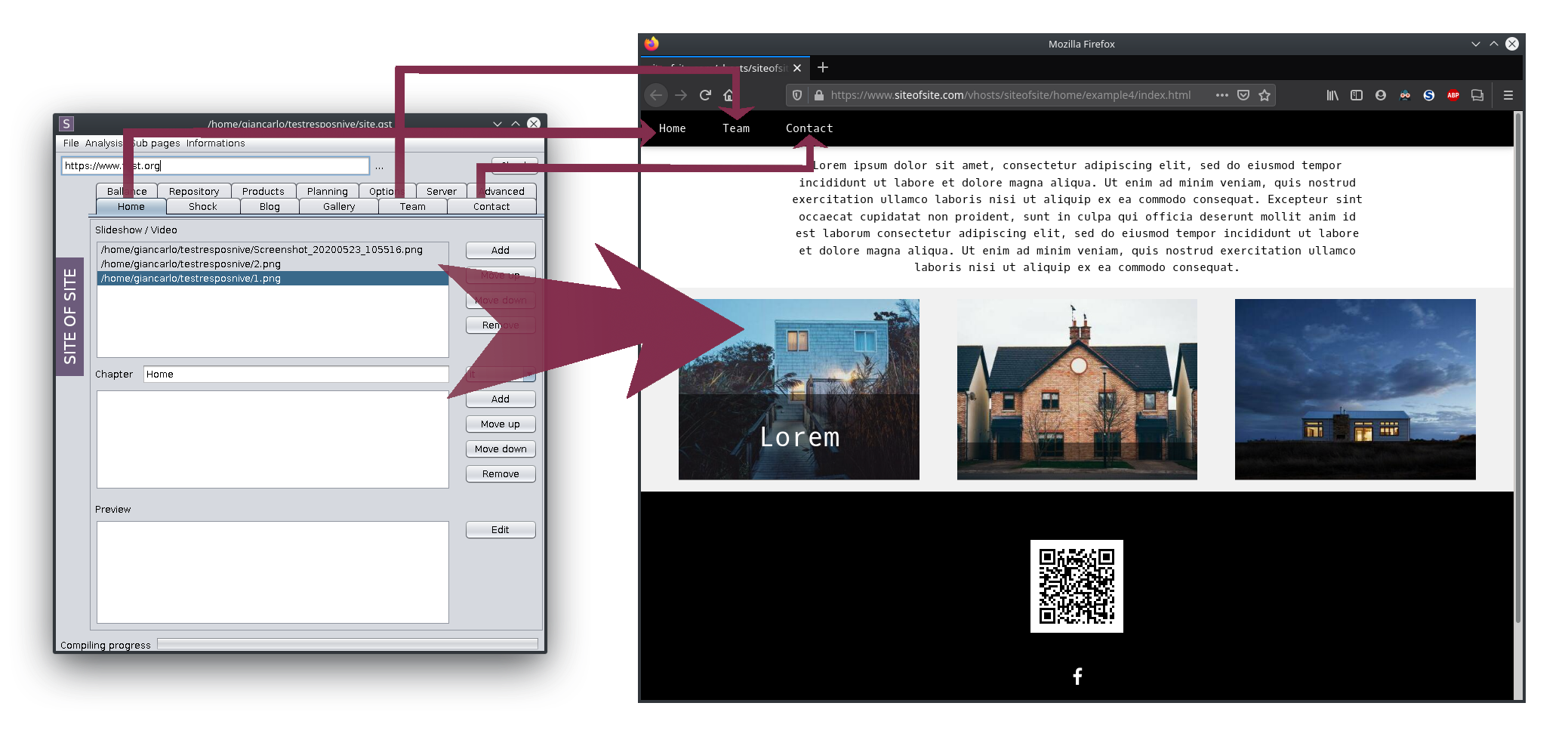Click the Edit button next to Preview
This screenshot has height=743, width=1568.
click(501, 529)
